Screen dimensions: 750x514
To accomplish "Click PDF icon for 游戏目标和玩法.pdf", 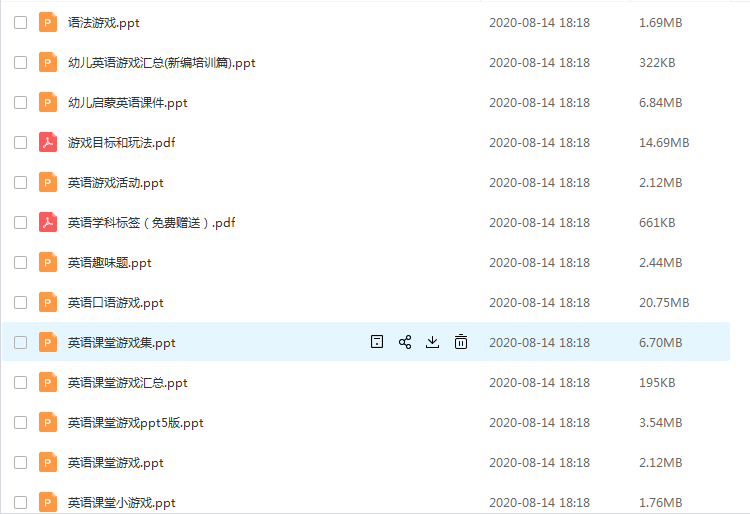I will point(48,142).
